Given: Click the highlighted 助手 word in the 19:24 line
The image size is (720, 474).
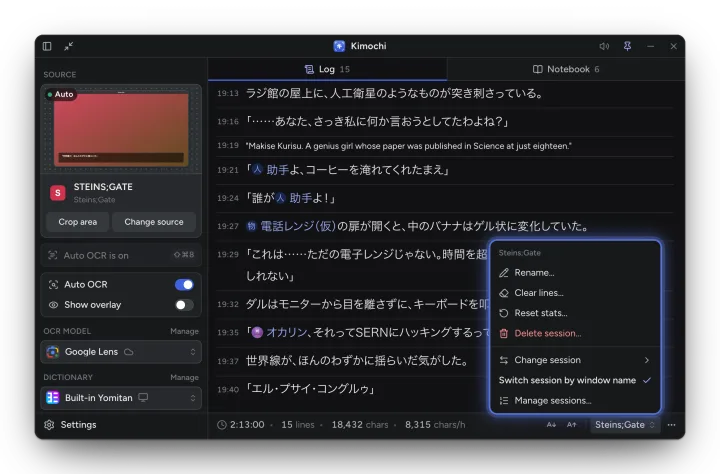Looking at the screenshot, I should (x=301, y=198).
